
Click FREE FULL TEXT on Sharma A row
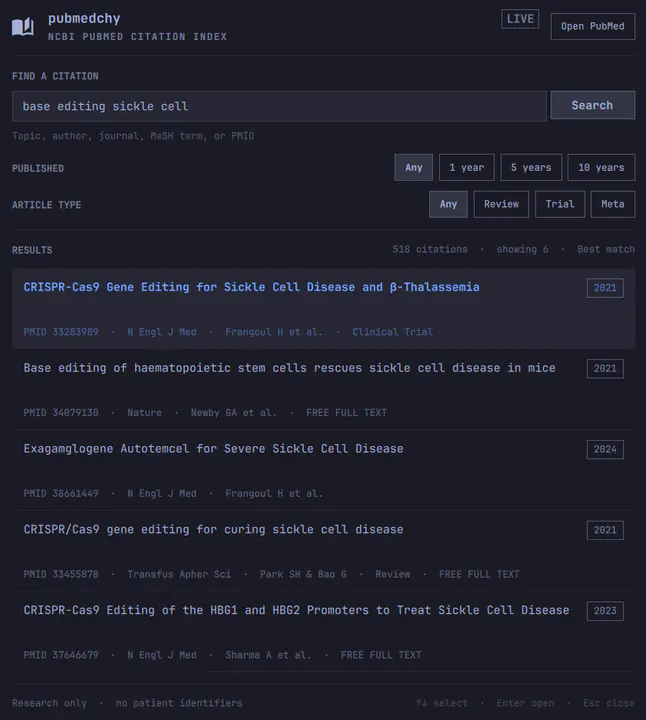(381, 655)
